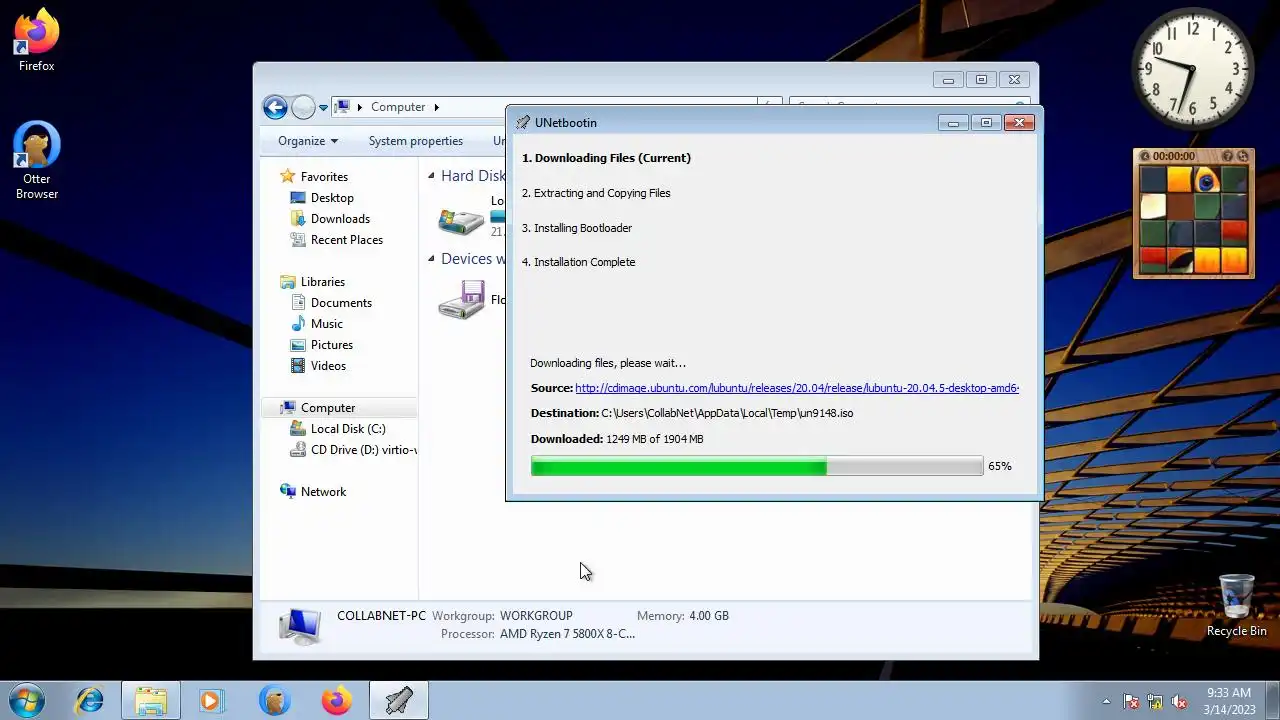Click the puzzle gadget's show picture button
The height and width of the screenshot is (720, 1280).
coord(1228,156)
